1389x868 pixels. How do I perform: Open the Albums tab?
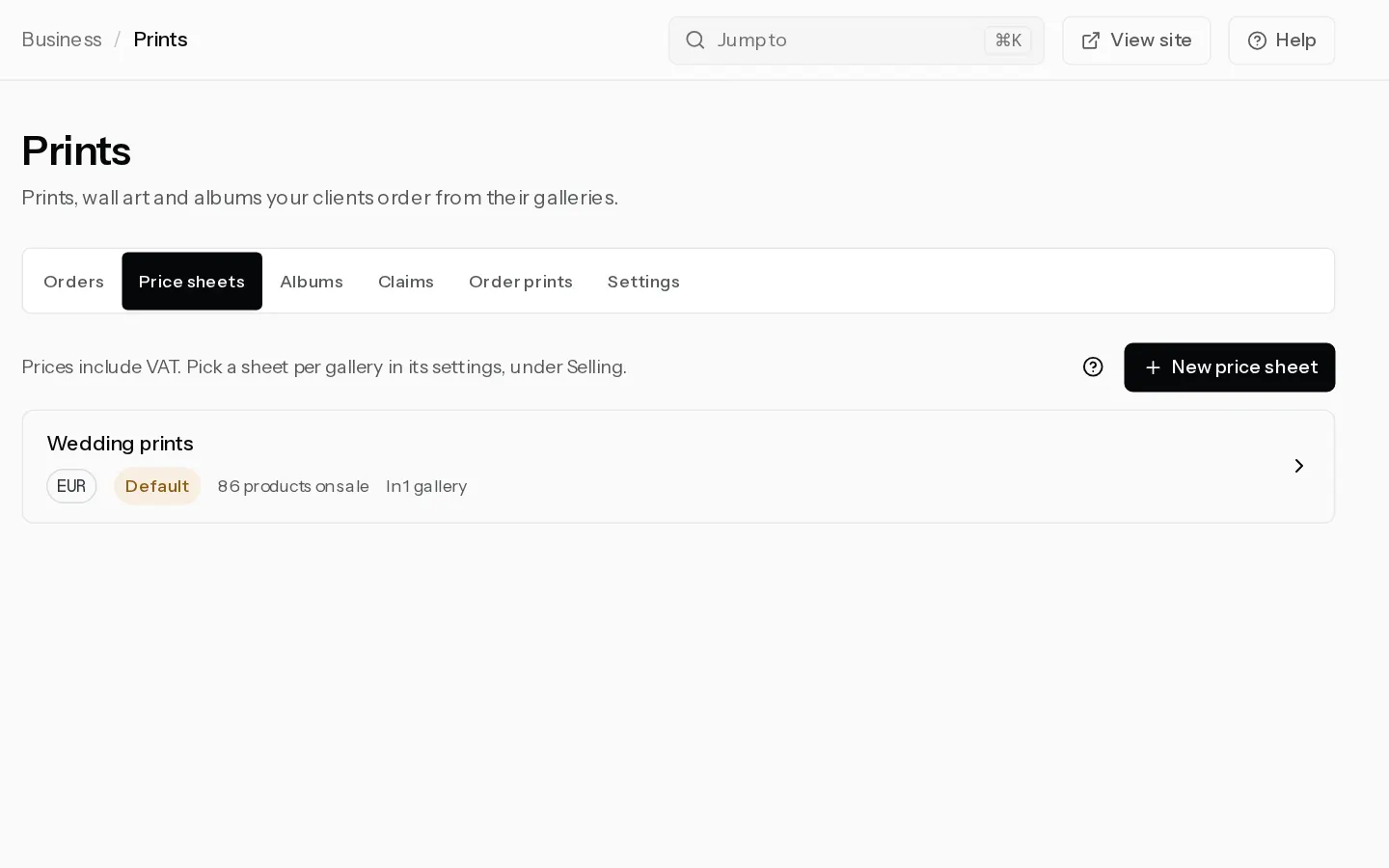pyautogui.click(x=312, y=282)
